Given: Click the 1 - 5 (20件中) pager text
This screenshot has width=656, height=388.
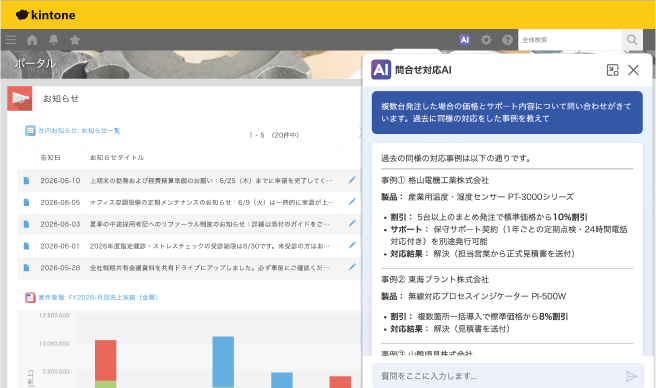Looking at the screenshot, I should click(x=274, y=135).
